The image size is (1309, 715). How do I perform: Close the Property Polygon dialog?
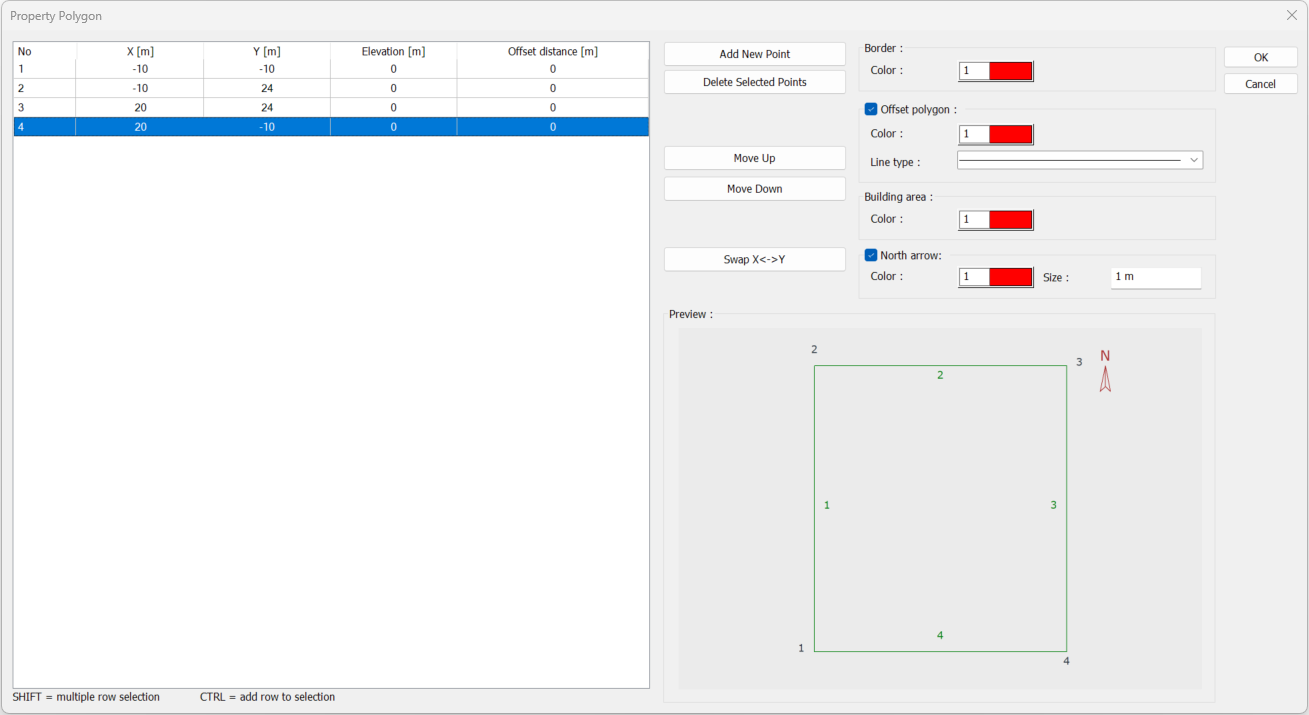coord(1291,16)
